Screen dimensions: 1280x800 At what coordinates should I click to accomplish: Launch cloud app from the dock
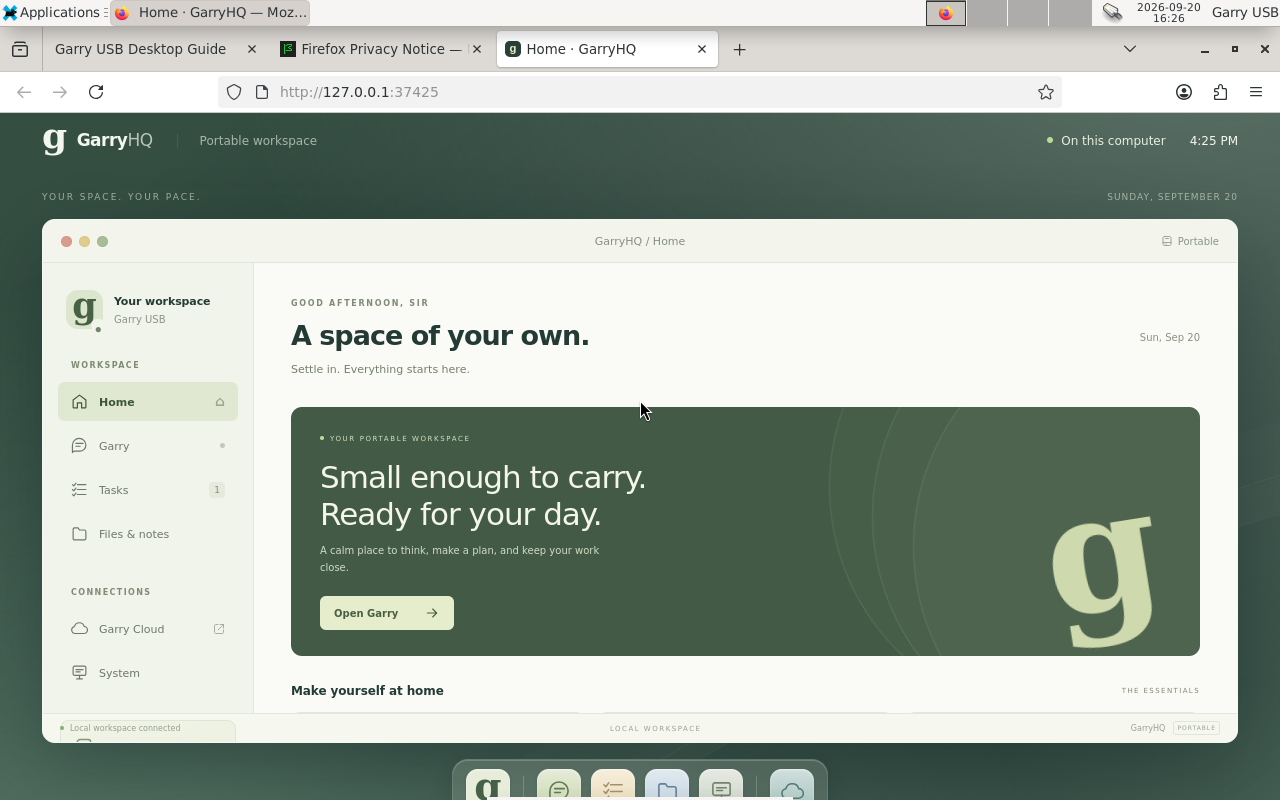792,785
